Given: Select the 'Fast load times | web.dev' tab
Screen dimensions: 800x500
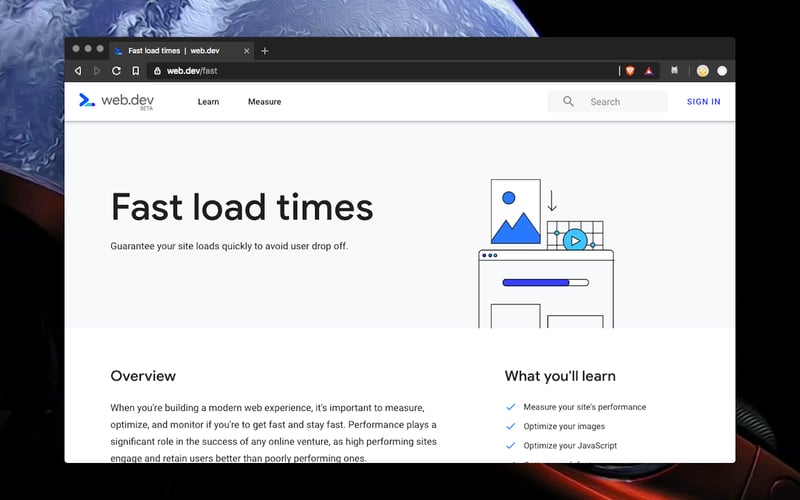Looking at the screenshot, I should (x=181, y=51).
